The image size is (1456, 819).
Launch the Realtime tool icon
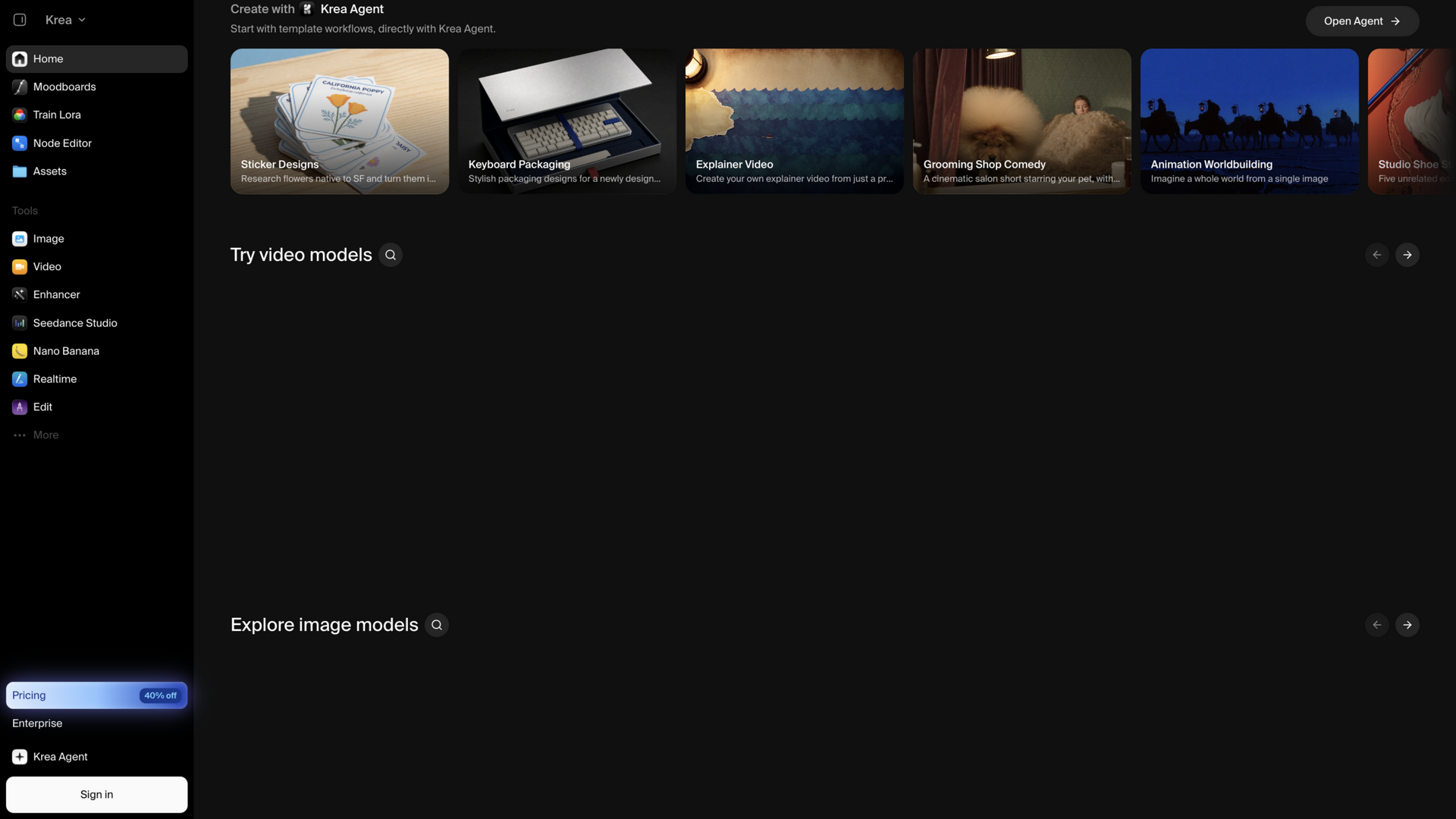click(20, 379)
